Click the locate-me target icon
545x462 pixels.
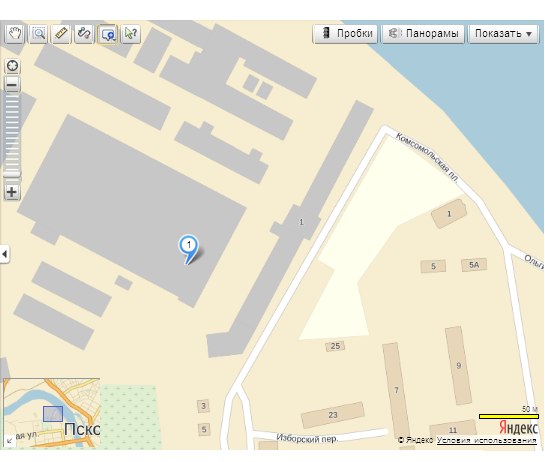[x=13, y=66]
